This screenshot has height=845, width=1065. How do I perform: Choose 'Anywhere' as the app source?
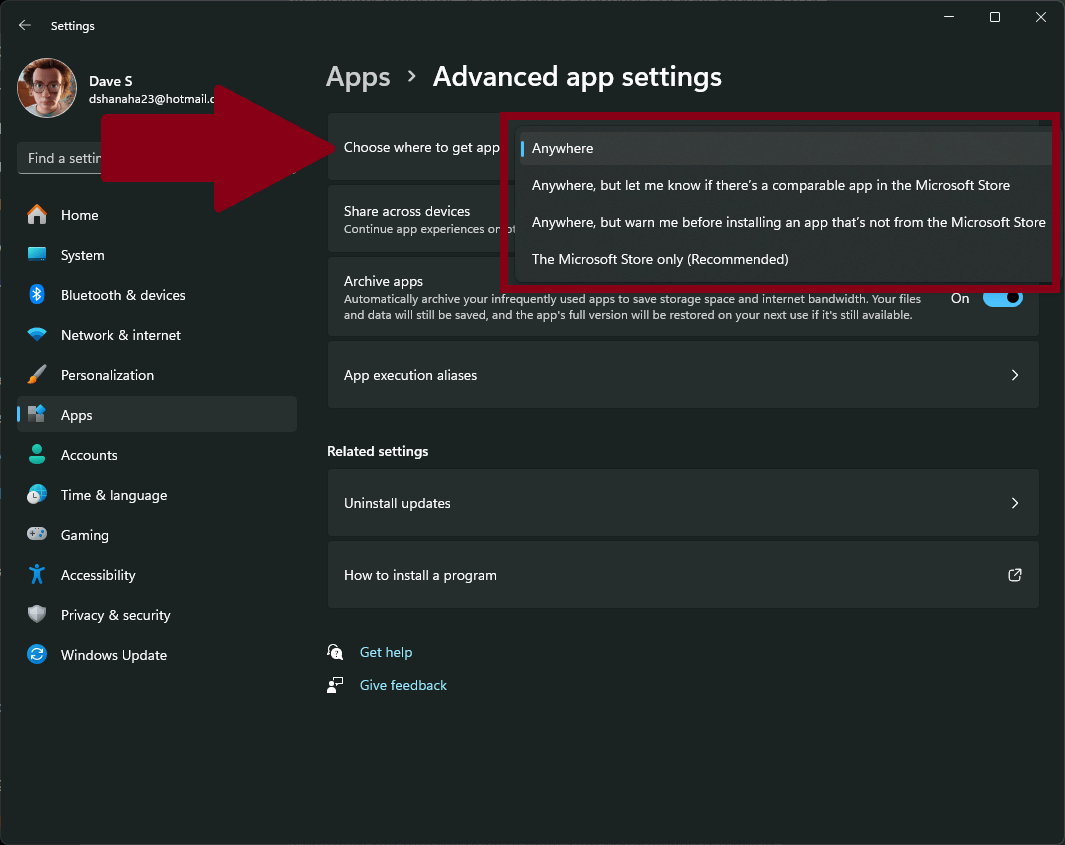(x=562, y=148)
